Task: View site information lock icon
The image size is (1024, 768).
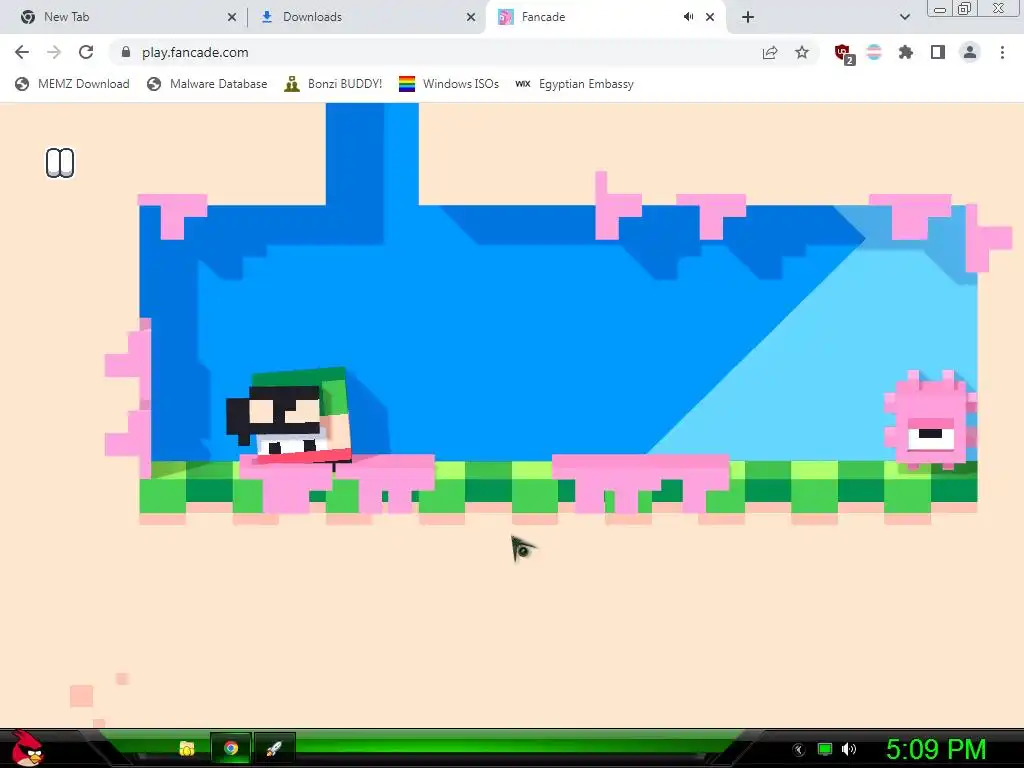Action: click(127, 52)
